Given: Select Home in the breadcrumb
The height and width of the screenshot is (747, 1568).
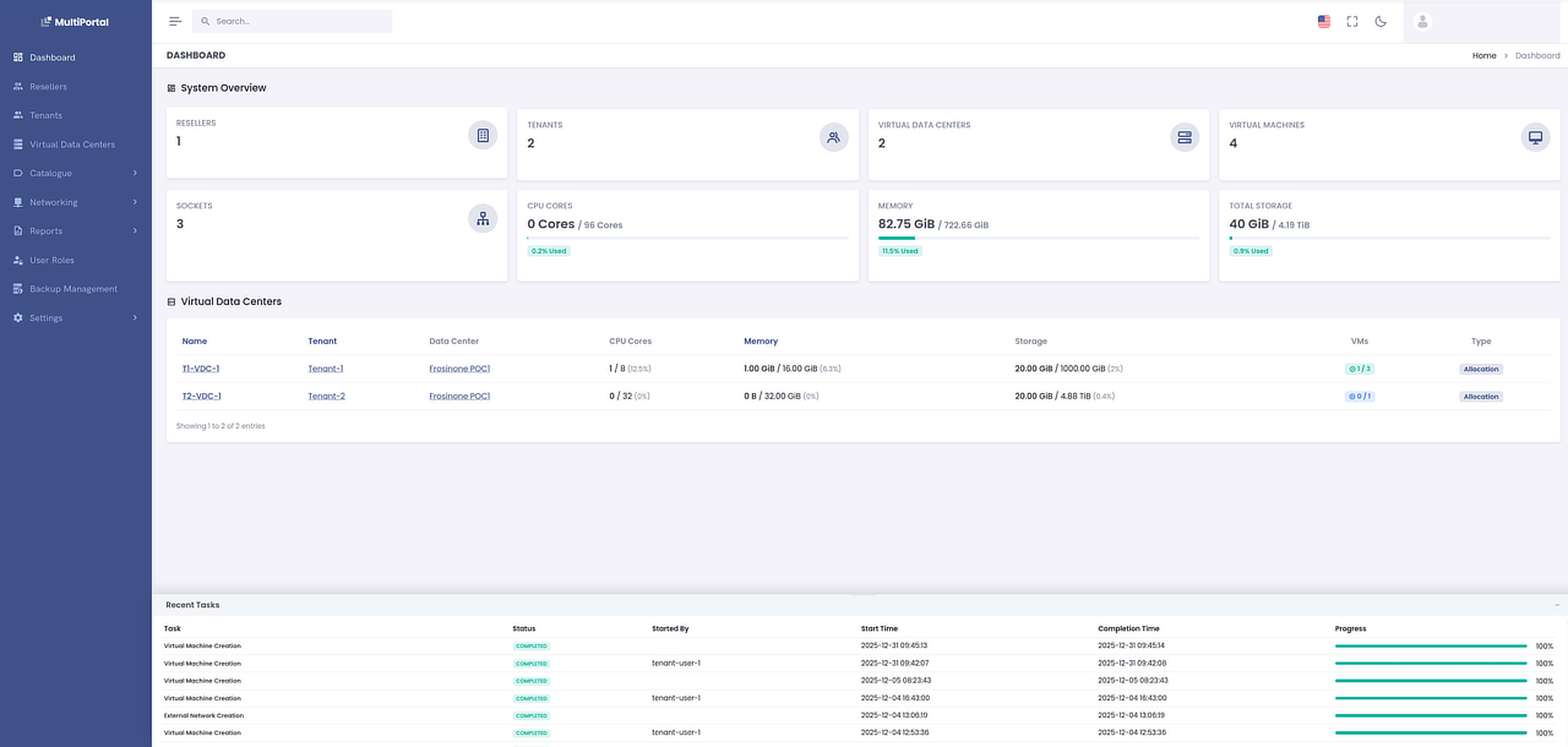Looking at the screenshot, I should tap(1484, 55).
